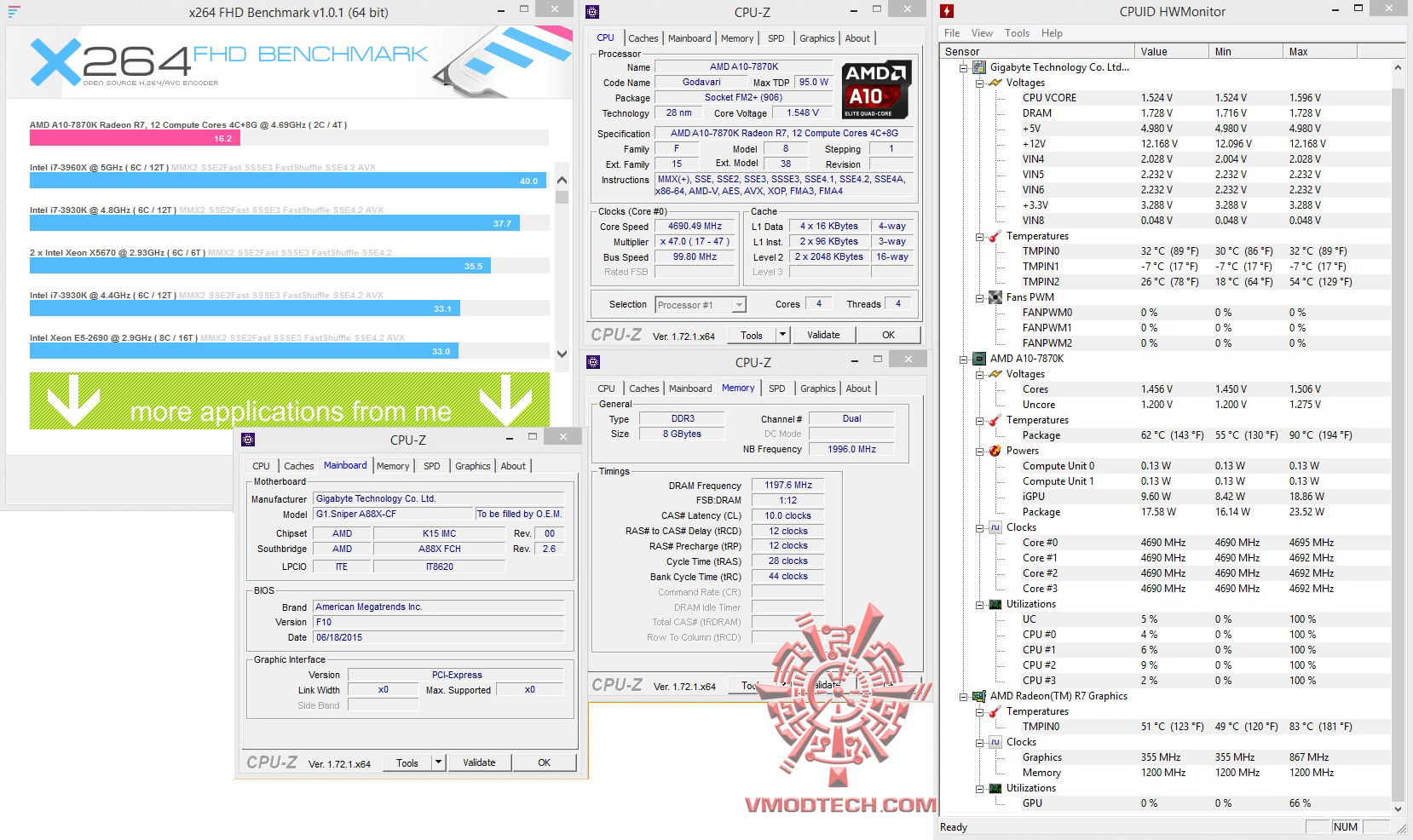Viewport: 1413px width, 840px height.
Task: Click Validate in the CPU-Z Mainboard window
Action: click(479, 762)
